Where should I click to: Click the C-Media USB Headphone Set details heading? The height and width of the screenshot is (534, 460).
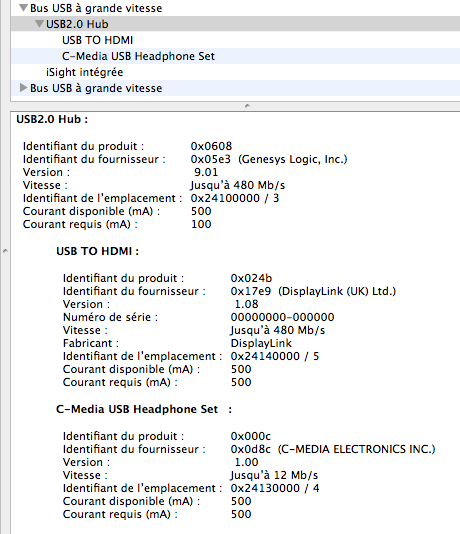144,409
